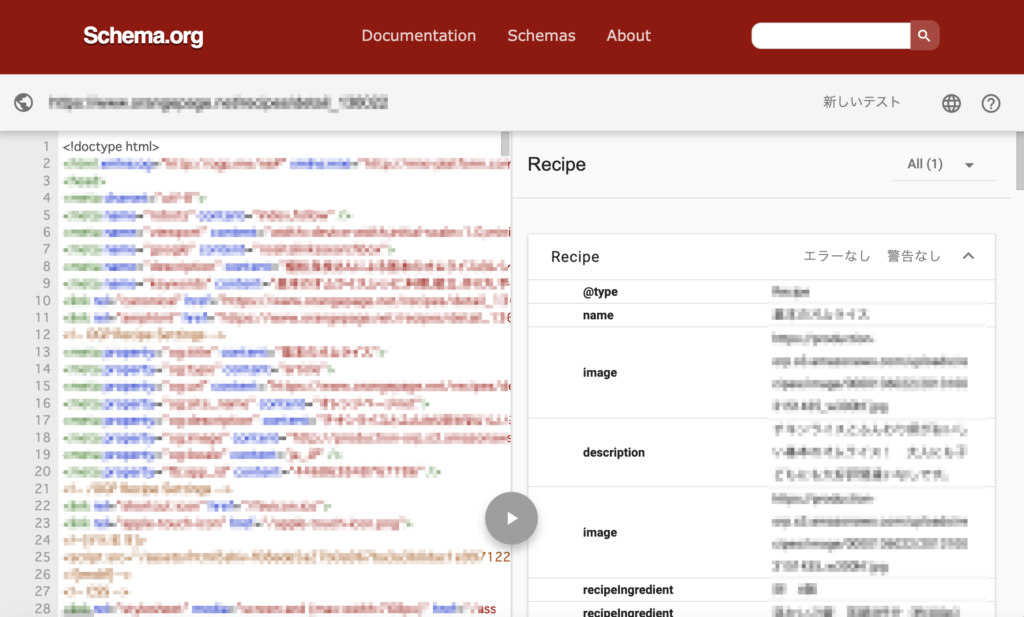Open the About menu item
The image size is (1024, 617).
[628, 36]
